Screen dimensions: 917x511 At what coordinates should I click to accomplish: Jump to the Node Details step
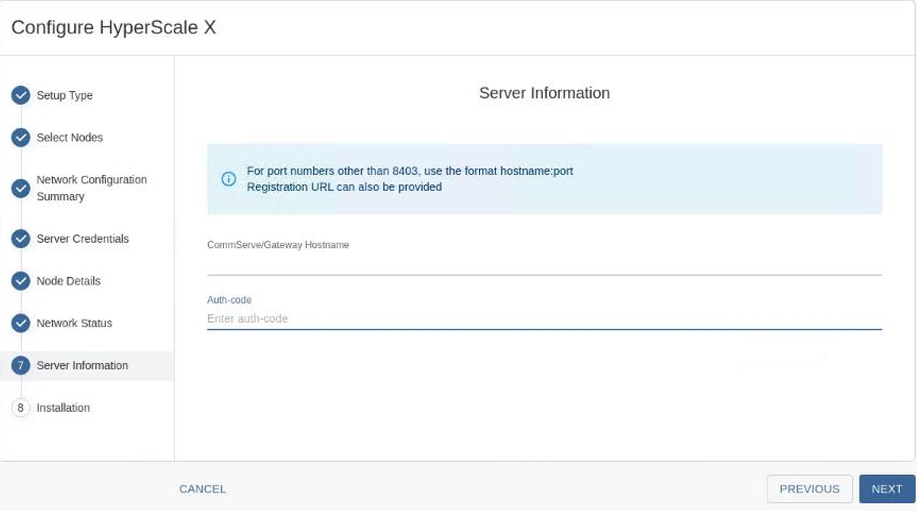68,281
